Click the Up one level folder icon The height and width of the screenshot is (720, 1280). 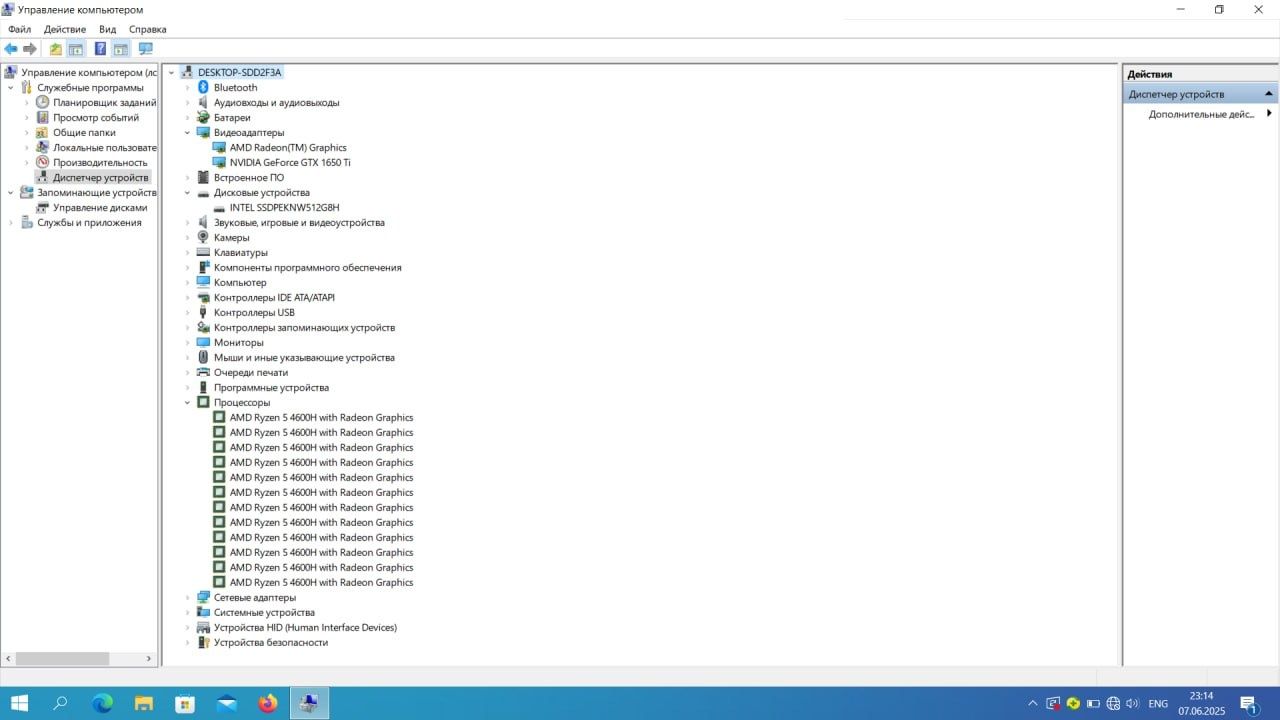click(x=56, y=49)
